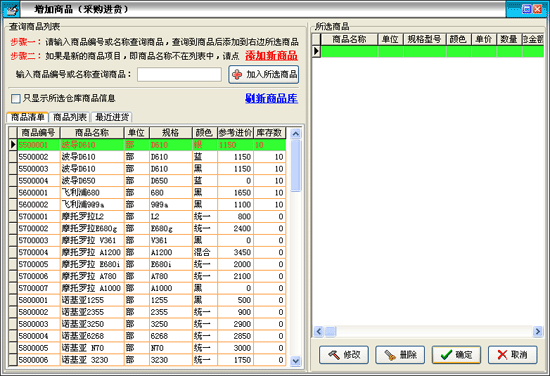Click the hammer icon on 修改 button
The width and height of the screenshot is (550, 376).
[334, 355]
